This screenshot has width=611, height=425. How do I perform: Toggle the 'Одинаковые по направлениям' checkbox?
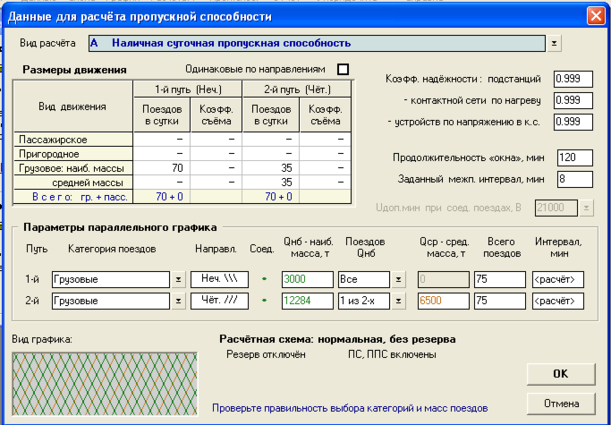point(343,69)
